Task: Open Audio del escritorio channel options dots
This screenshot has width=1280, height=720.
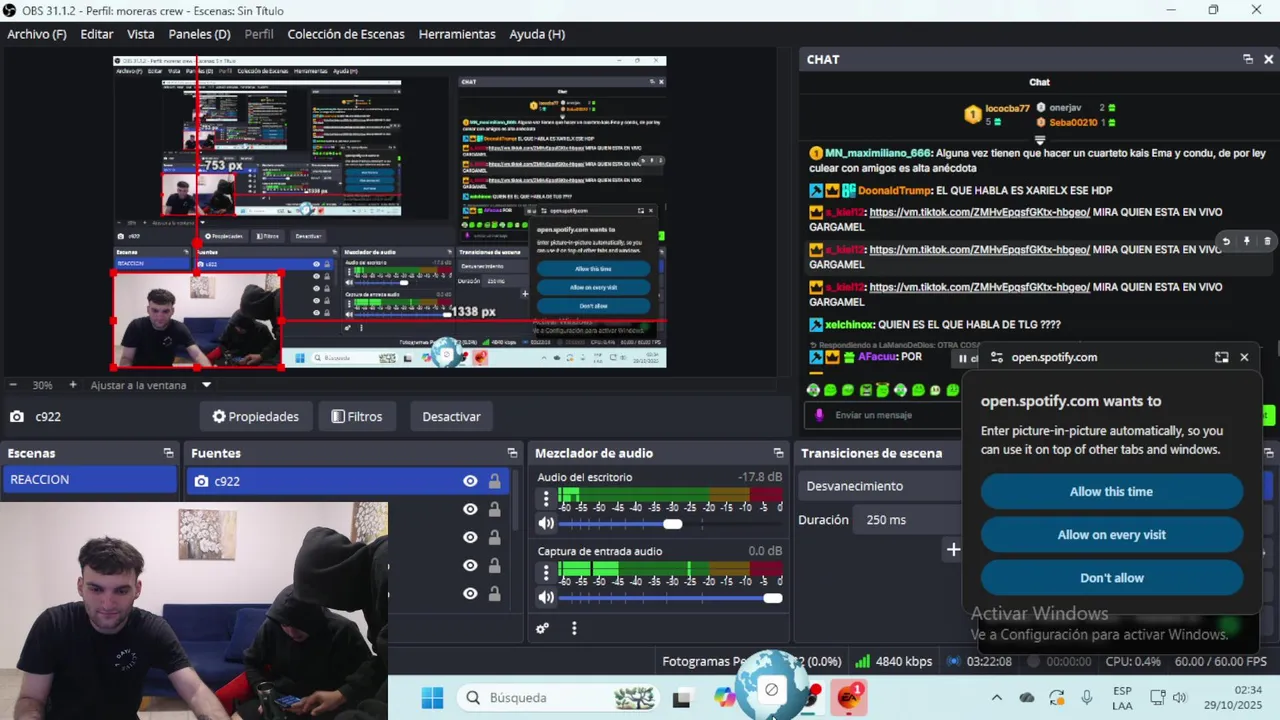Action: tap(546, 498)
